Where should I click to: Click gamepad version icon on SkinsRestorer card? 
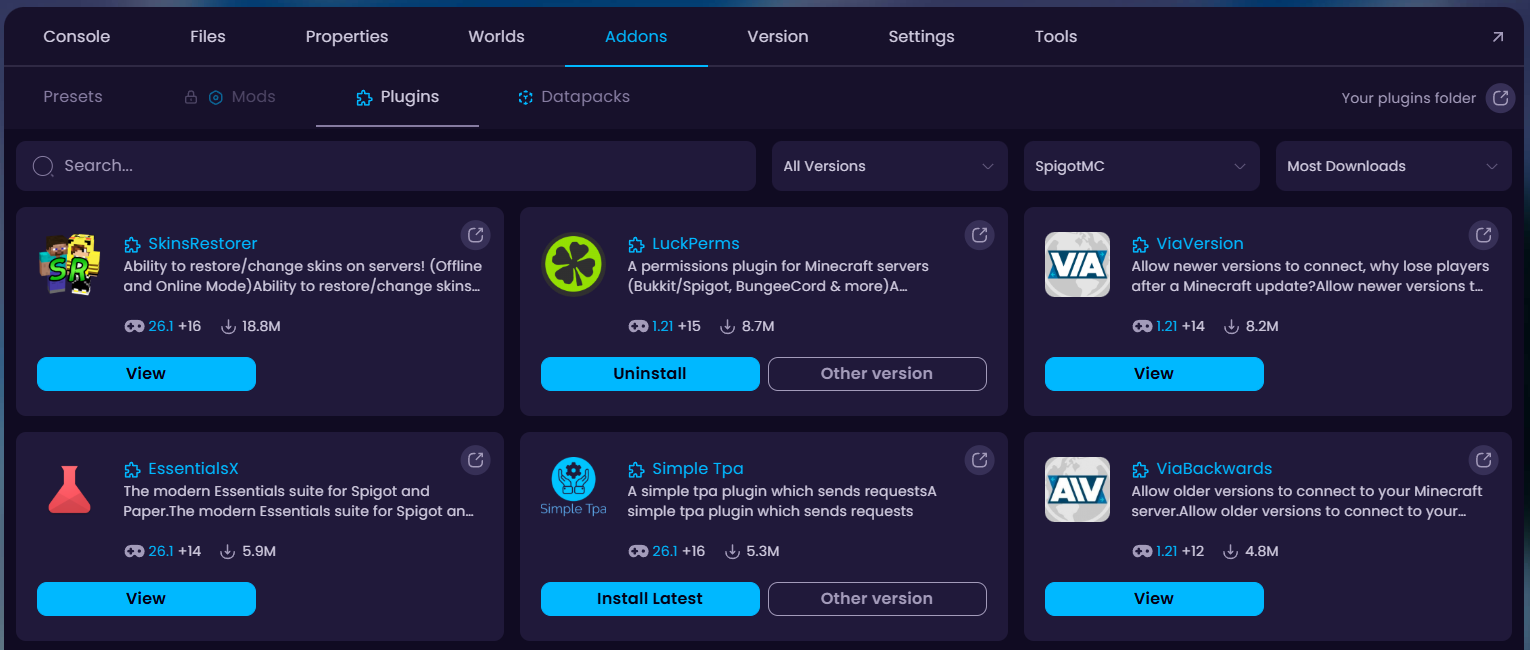[x=134, y=326]
